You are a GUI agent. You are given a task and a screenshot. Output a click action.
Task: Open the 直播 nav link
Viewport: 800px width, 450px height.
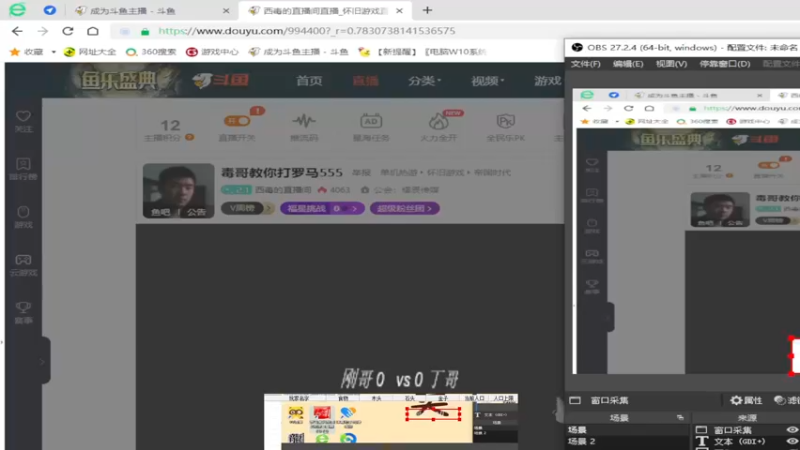[x=365, y=81]
